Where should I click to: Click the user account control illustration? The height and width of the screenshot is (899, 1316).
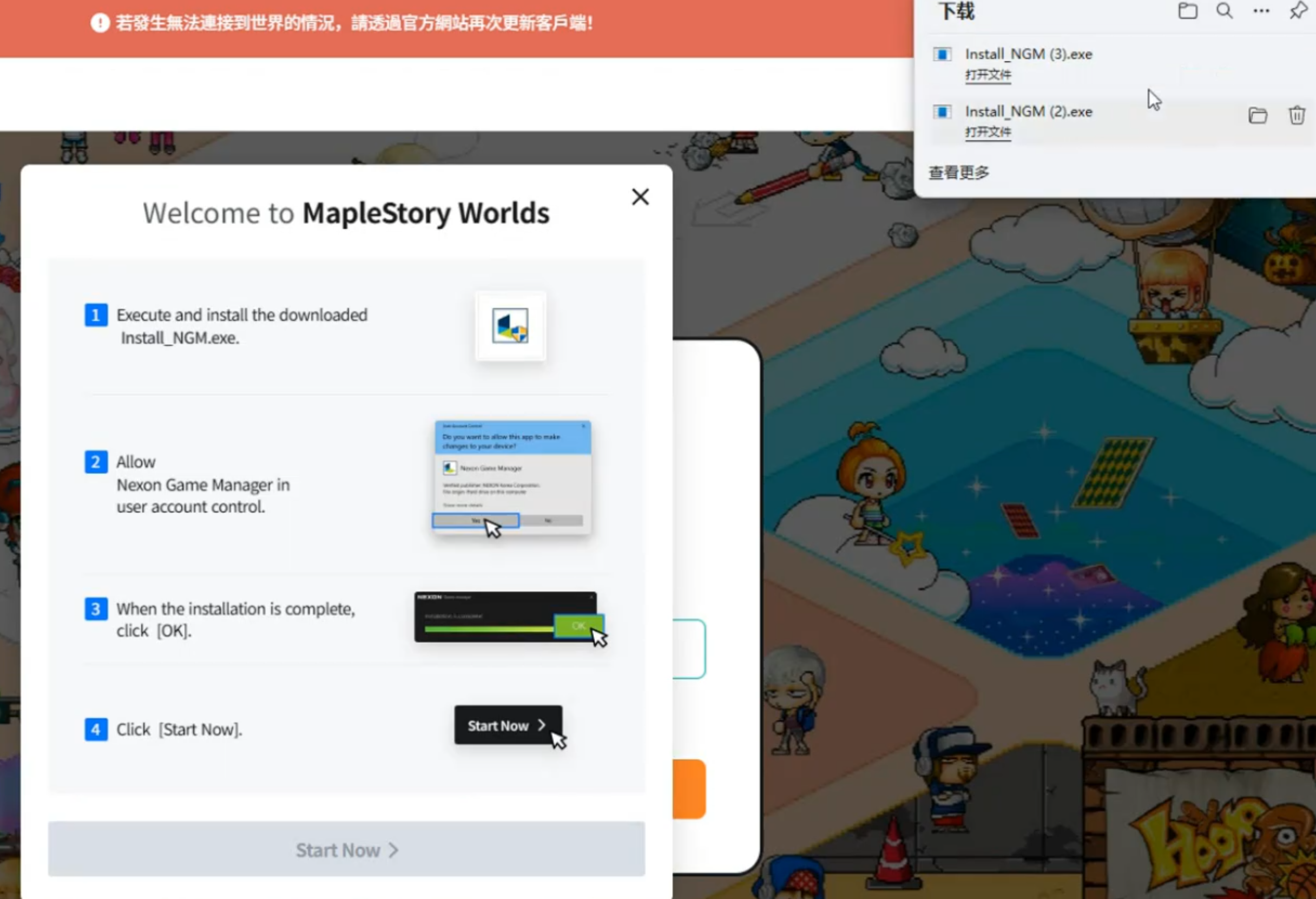512,477
